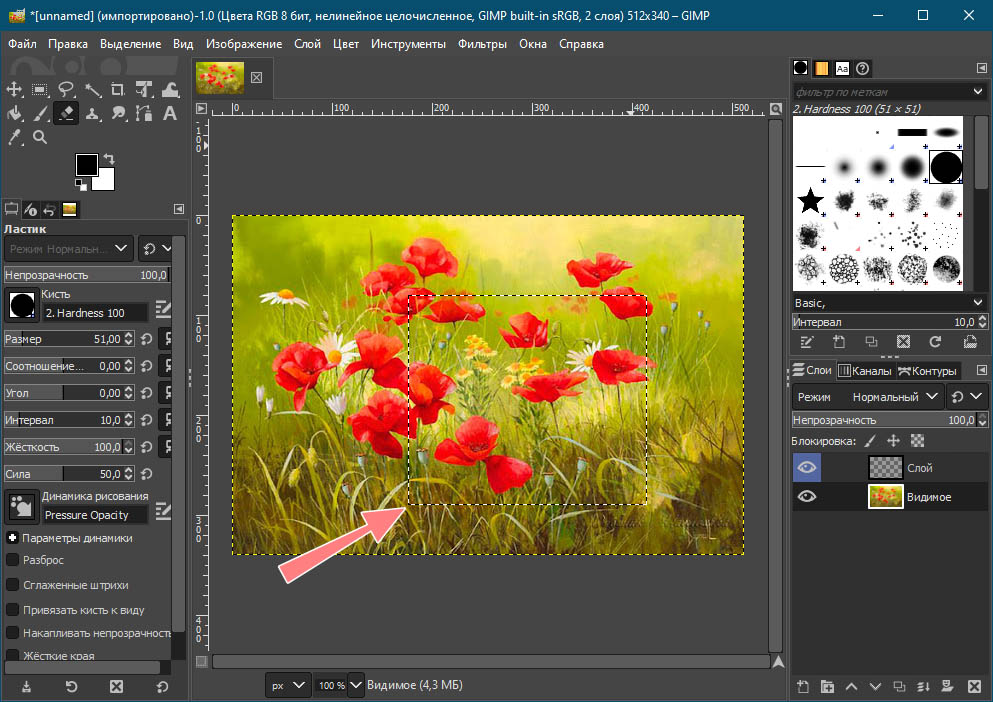Select the Smudge tool
993x702 pixels.
pos(118,113)
